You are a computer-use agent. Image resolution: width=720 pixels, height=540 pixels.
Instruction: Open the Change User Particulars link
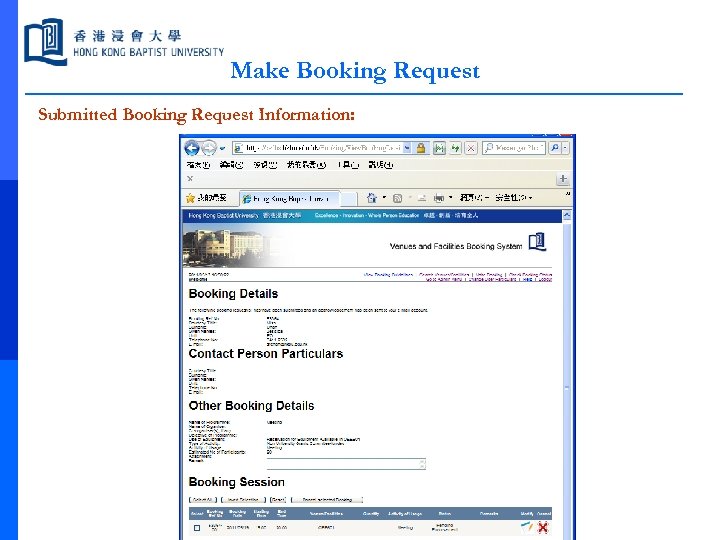(x=494, y=279)
